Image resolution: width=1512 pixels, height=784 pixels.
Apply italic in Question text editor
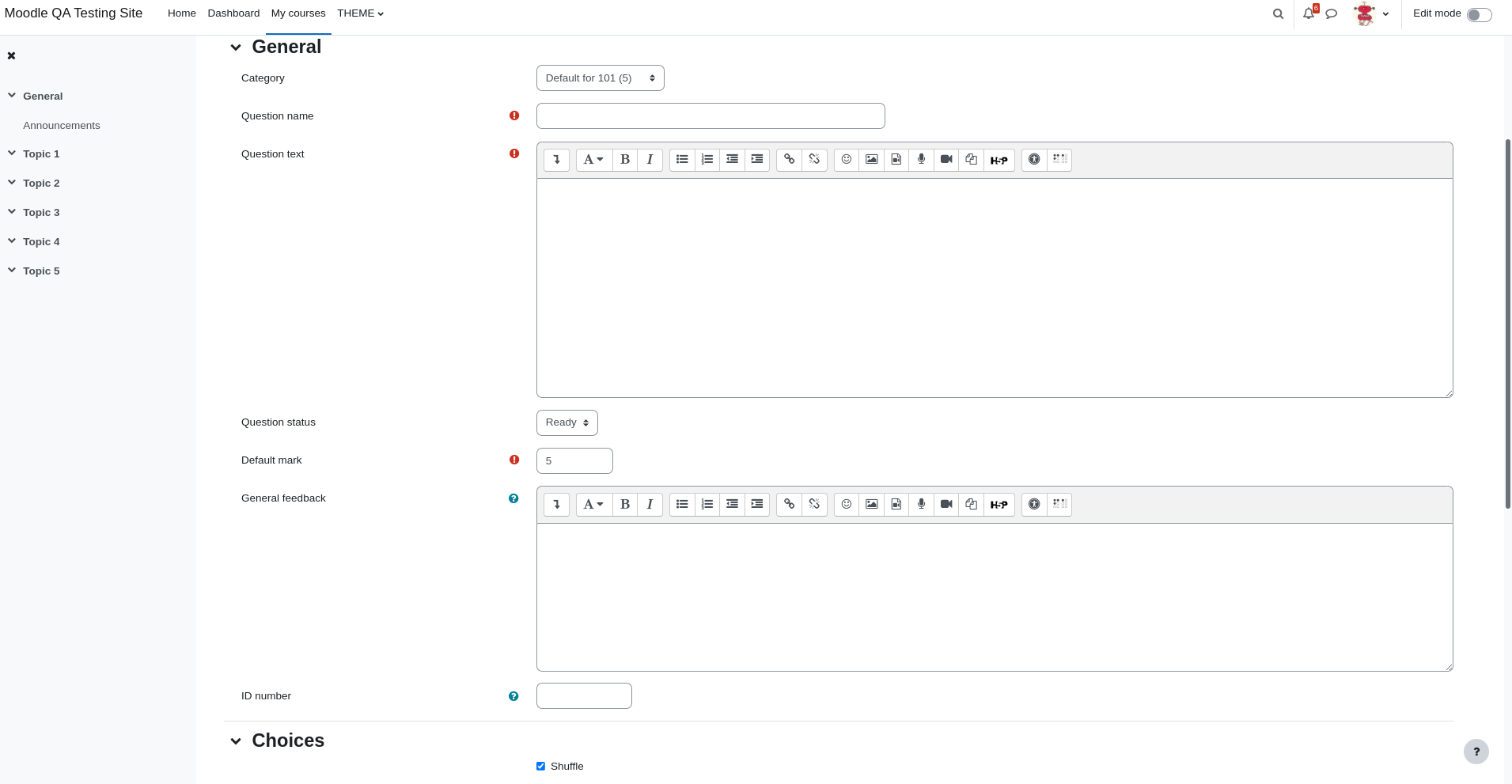tap(650, 160)
